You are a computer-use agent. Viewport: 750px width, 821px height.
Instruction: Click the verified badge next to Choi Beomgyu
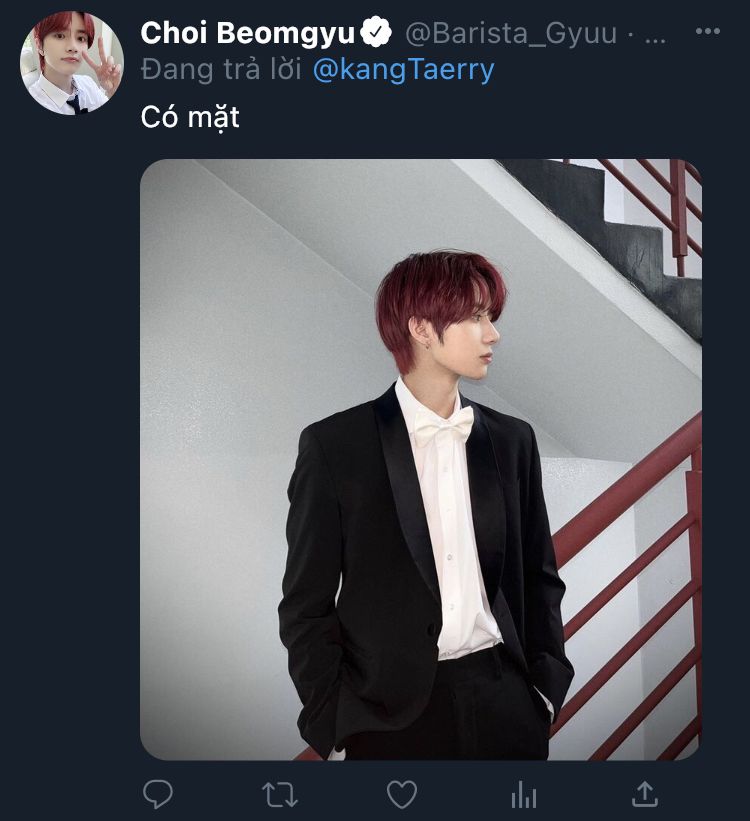pos(376,33)
